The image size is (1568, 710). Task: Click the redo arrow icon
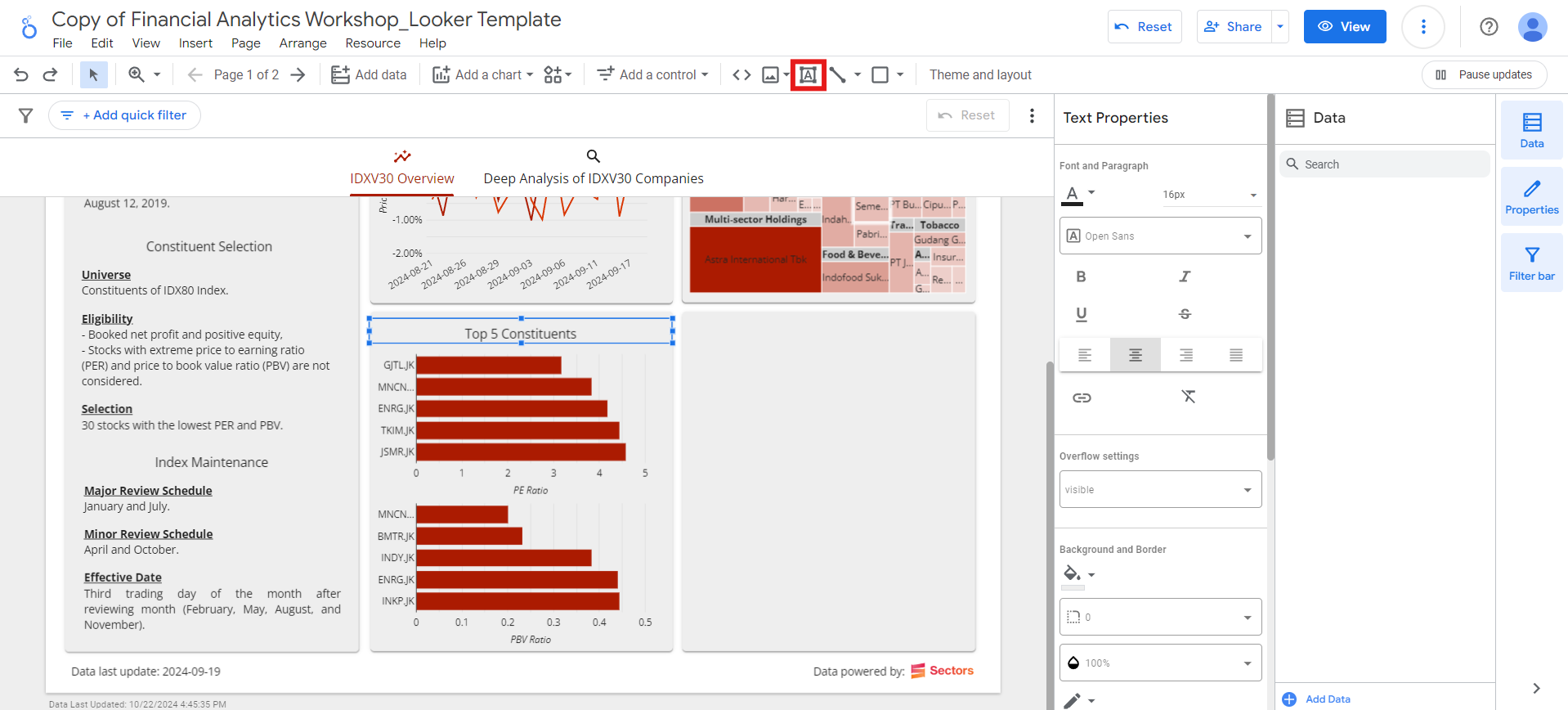(50, 74)
